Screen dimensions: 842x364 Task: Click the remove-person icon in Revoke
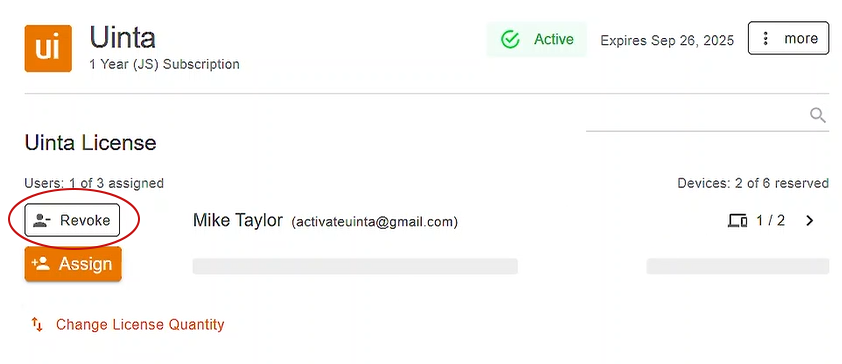(x=41, y=221)
